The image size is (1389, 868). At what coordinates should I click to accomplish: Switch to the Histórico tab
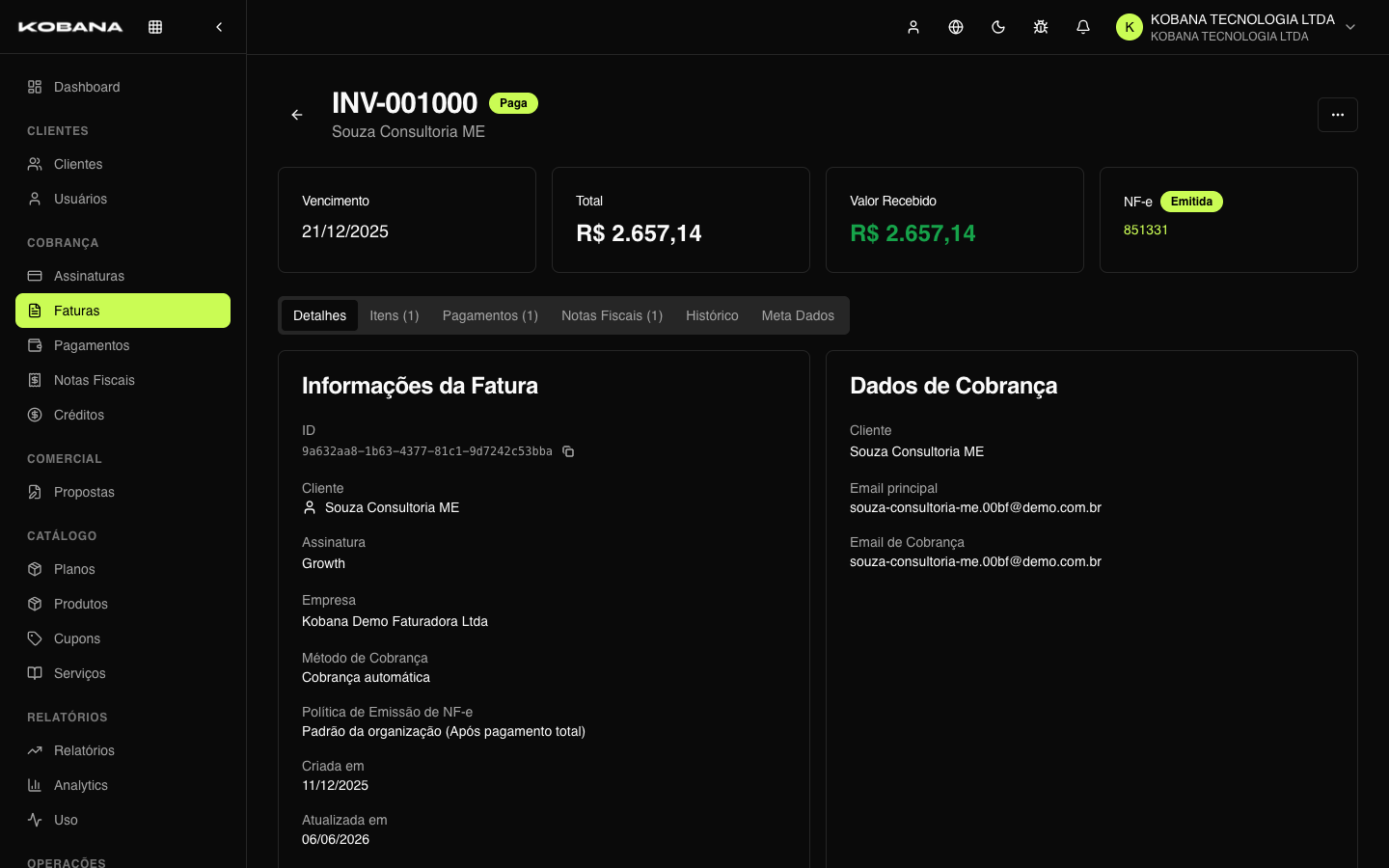pos(712,315)
